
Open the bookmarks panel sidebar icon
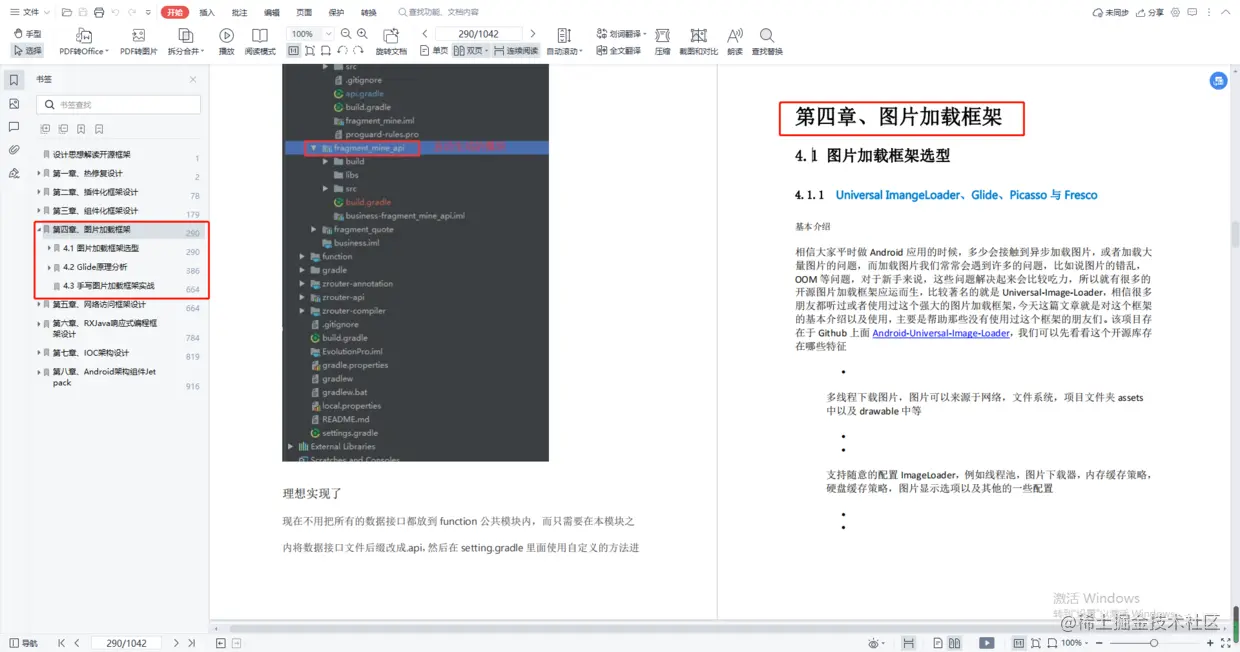[x=14, y=80]
